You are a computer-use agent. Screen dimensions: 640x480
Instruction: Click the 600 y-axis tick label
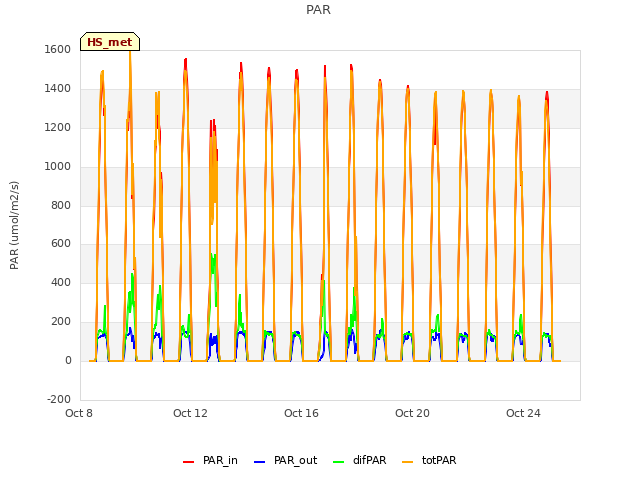pyautogui.click(x=61, y=244)
